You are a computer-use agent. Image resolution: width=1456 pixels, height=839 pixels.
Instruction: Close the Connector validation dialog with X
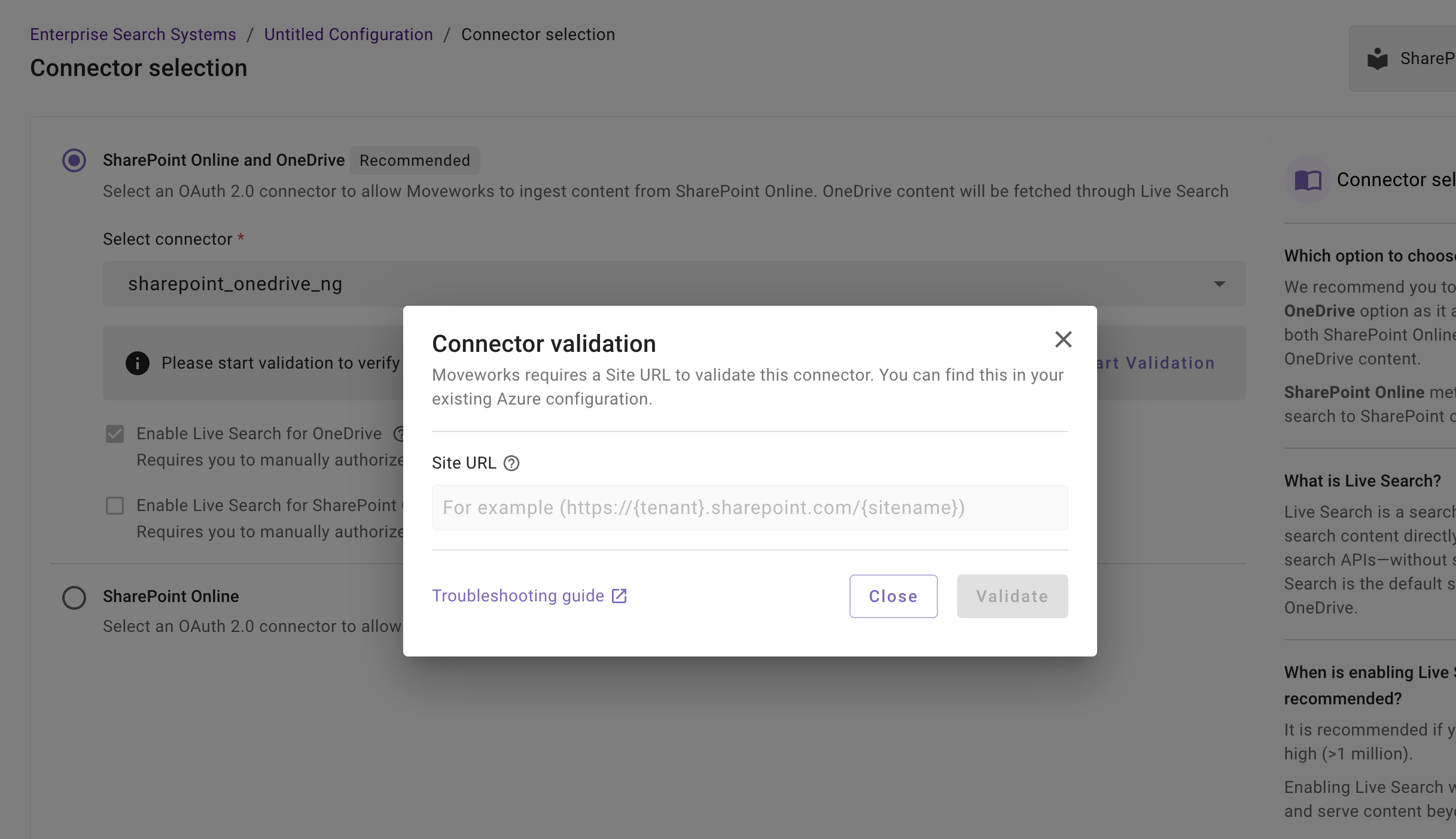tap(1063, 339)
